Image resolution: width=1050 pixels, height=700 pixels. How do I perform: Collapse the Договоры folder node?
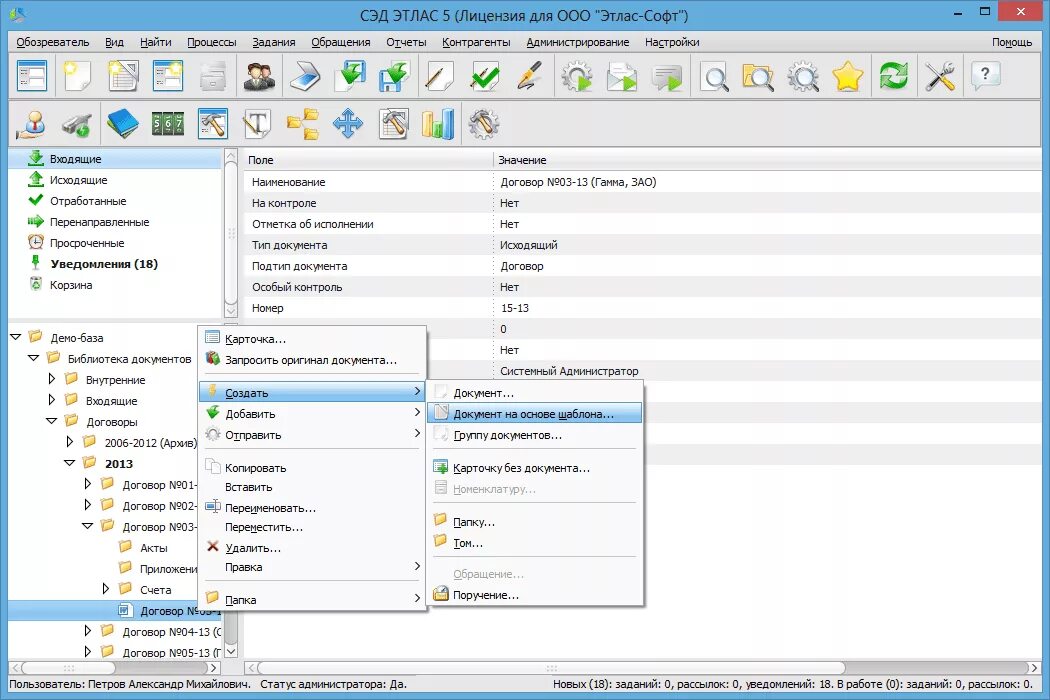click(52, 421)
